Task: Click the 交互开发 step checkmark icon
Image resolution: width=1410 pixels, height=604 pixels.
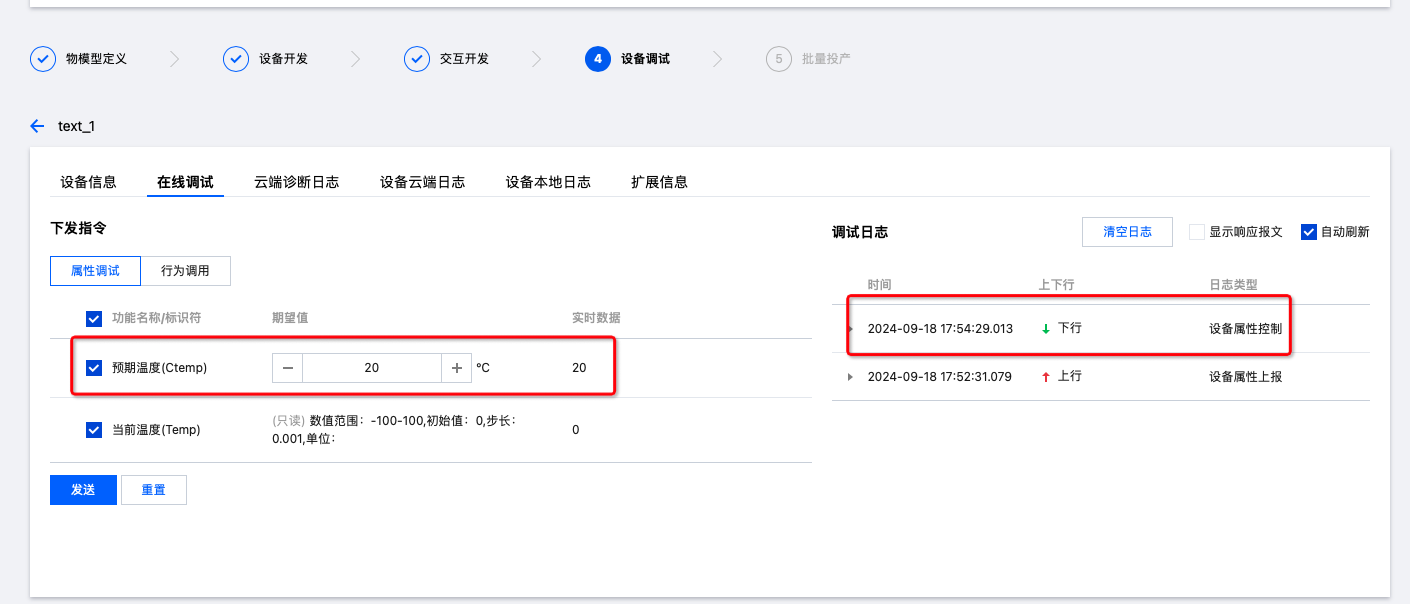Action: click(417, 59)
